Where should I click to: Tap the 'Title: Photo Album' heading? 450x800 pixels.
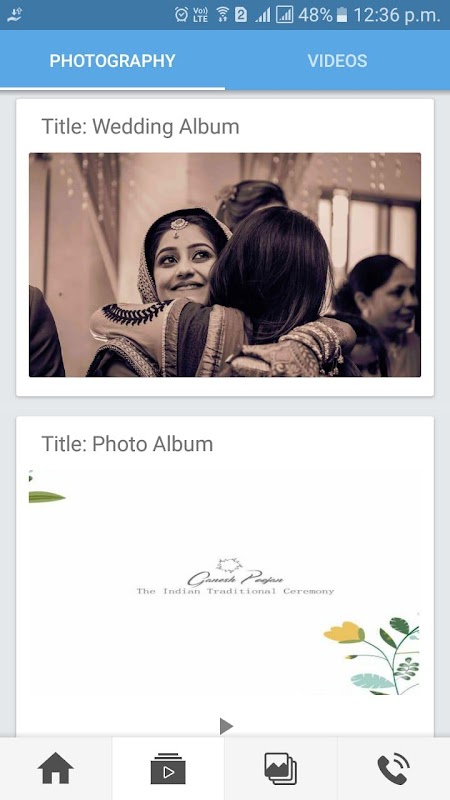127,444
